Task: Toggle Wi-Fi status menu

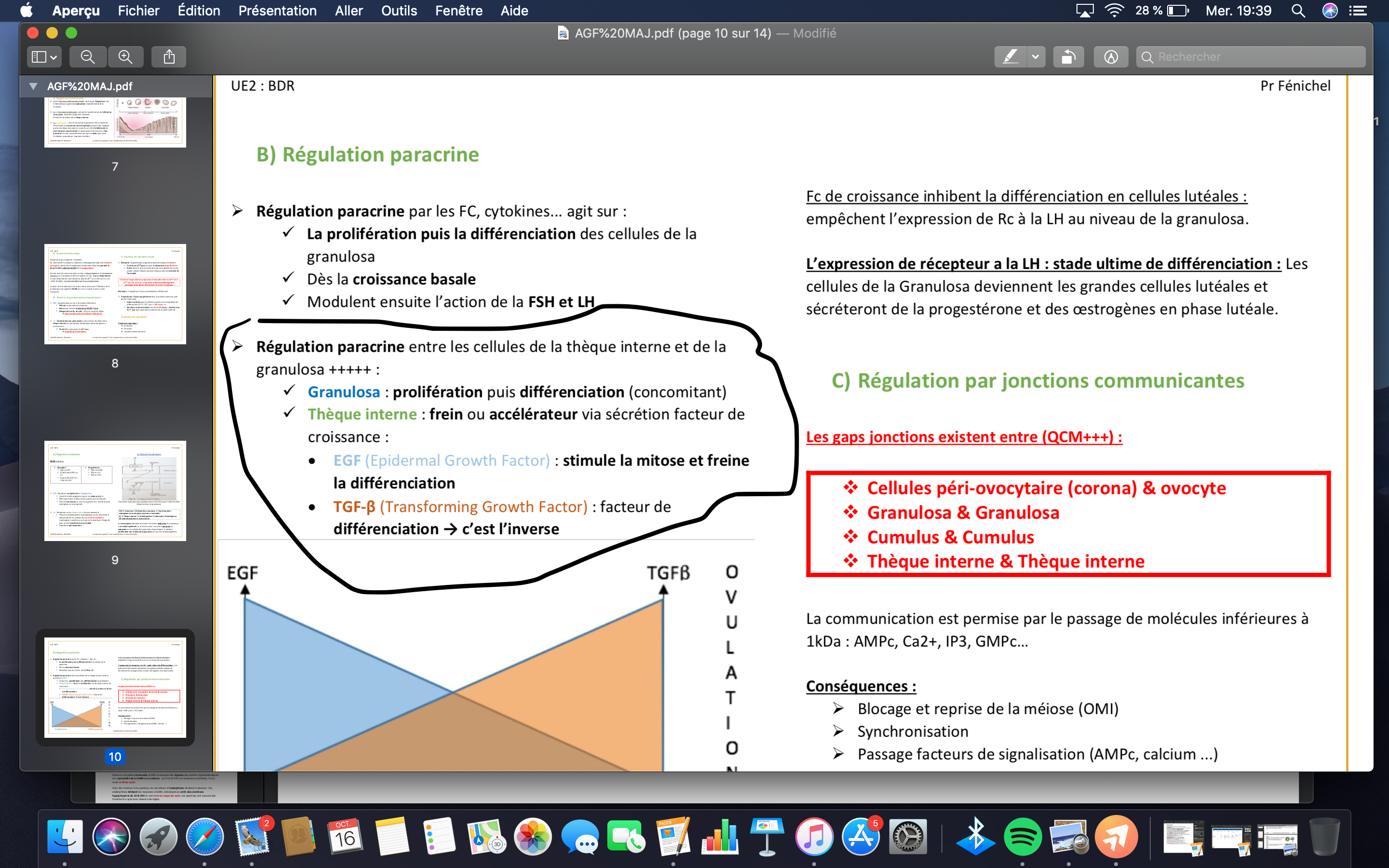Action: [x=1114, y=10]
